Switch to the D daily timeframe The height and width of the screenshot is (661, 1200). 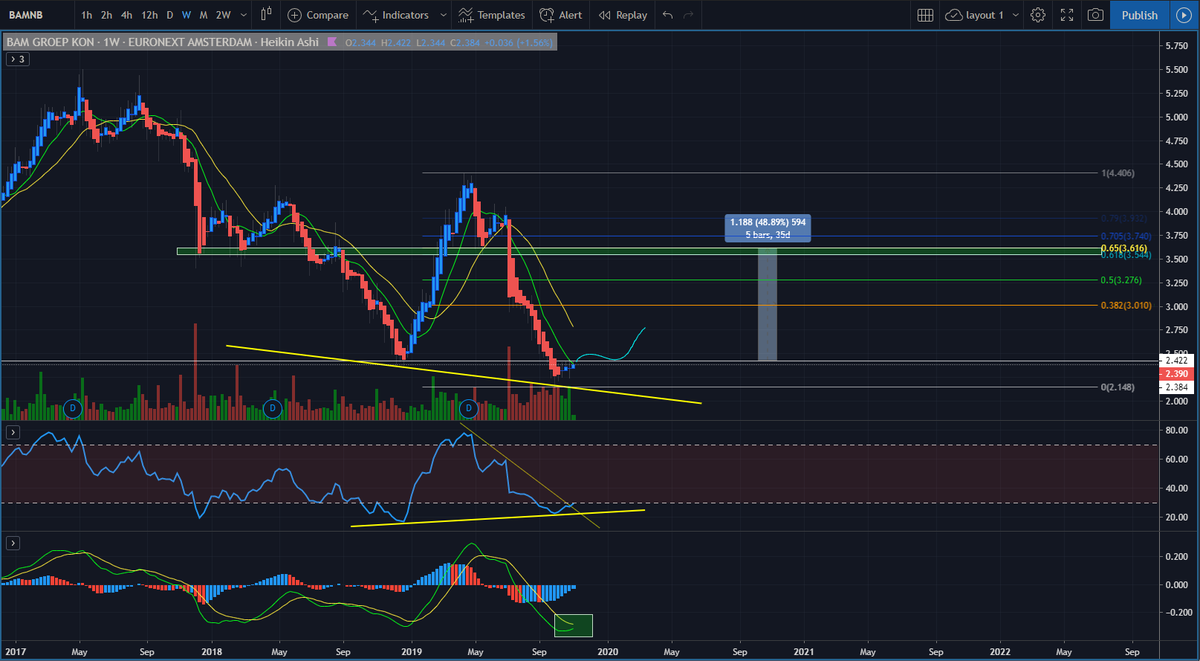pos(170,15)
